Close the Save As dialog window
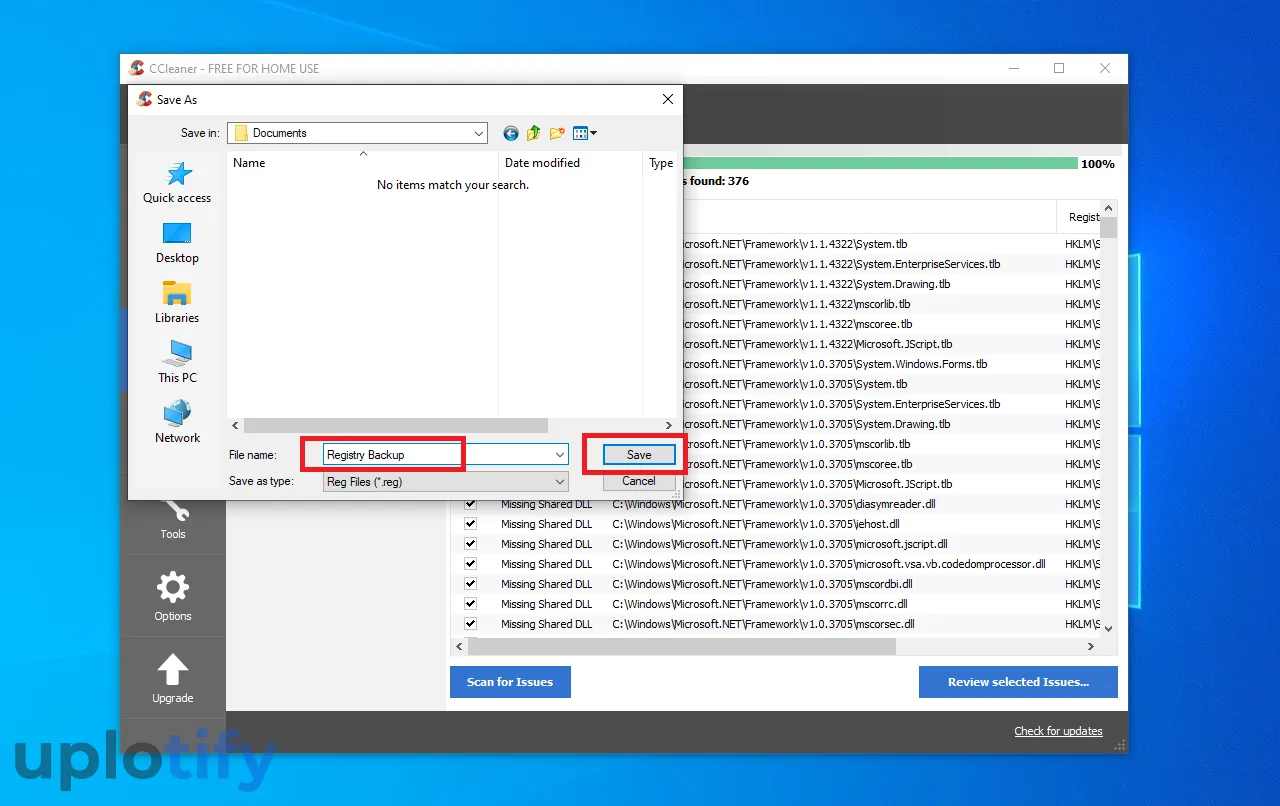Image resolution: width=1280 pixels, height=806 pixels. (668, 99)
